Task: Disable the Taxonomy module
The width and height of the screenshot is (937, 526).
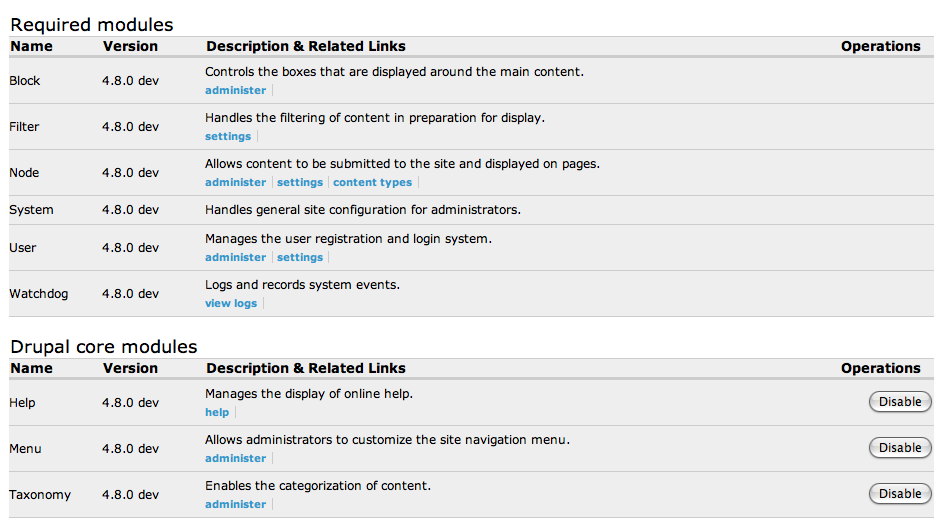Action: [x=900, y=494]
